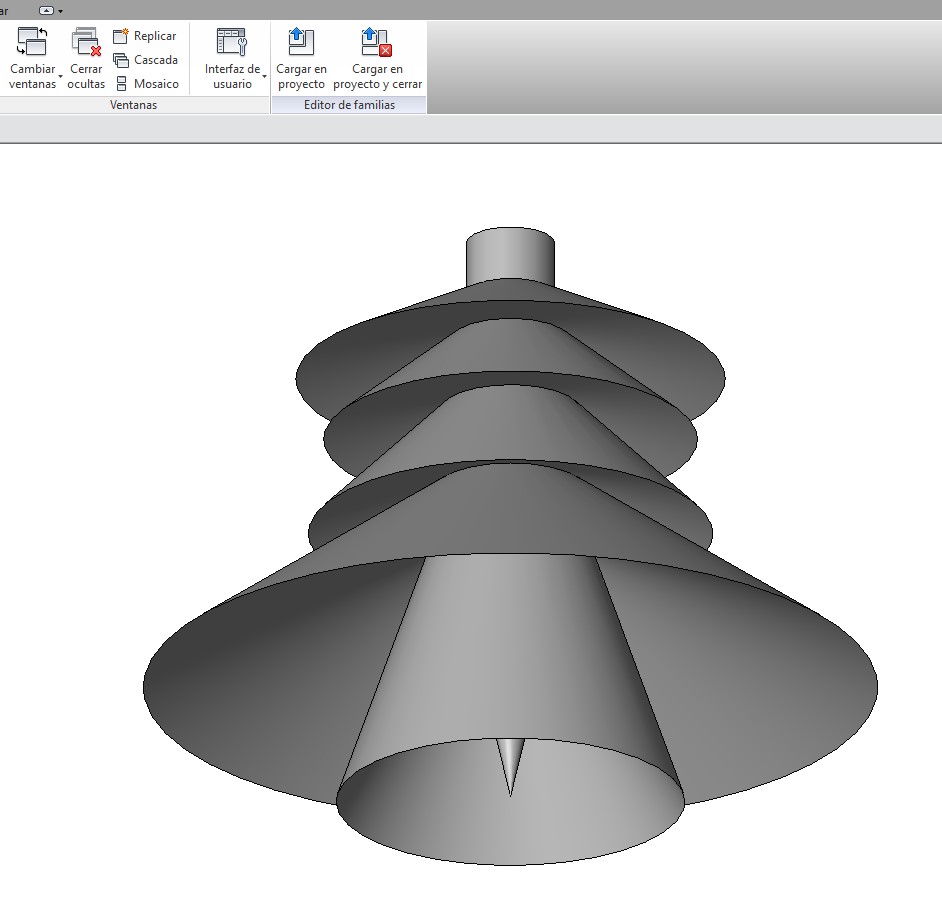
Task: Open the Interfaz de usuario icon
Action: coord(231,41)
